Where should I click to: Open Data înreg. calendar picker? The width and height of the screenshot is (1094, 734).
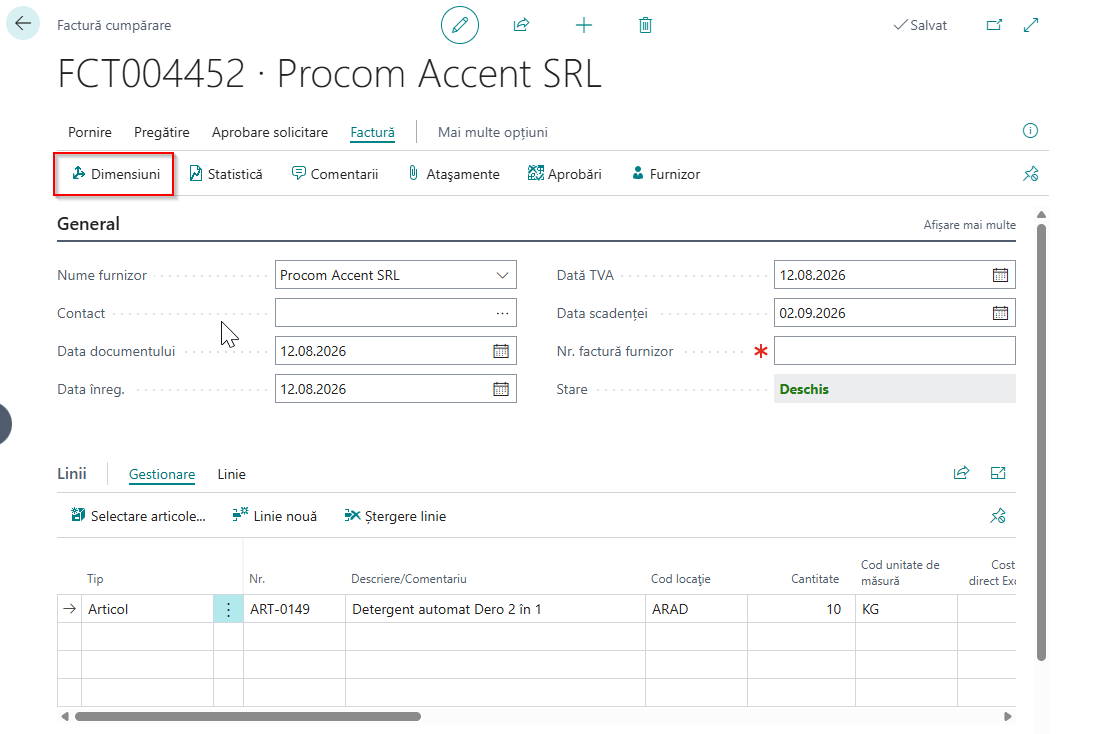click(x=501, y=389)
